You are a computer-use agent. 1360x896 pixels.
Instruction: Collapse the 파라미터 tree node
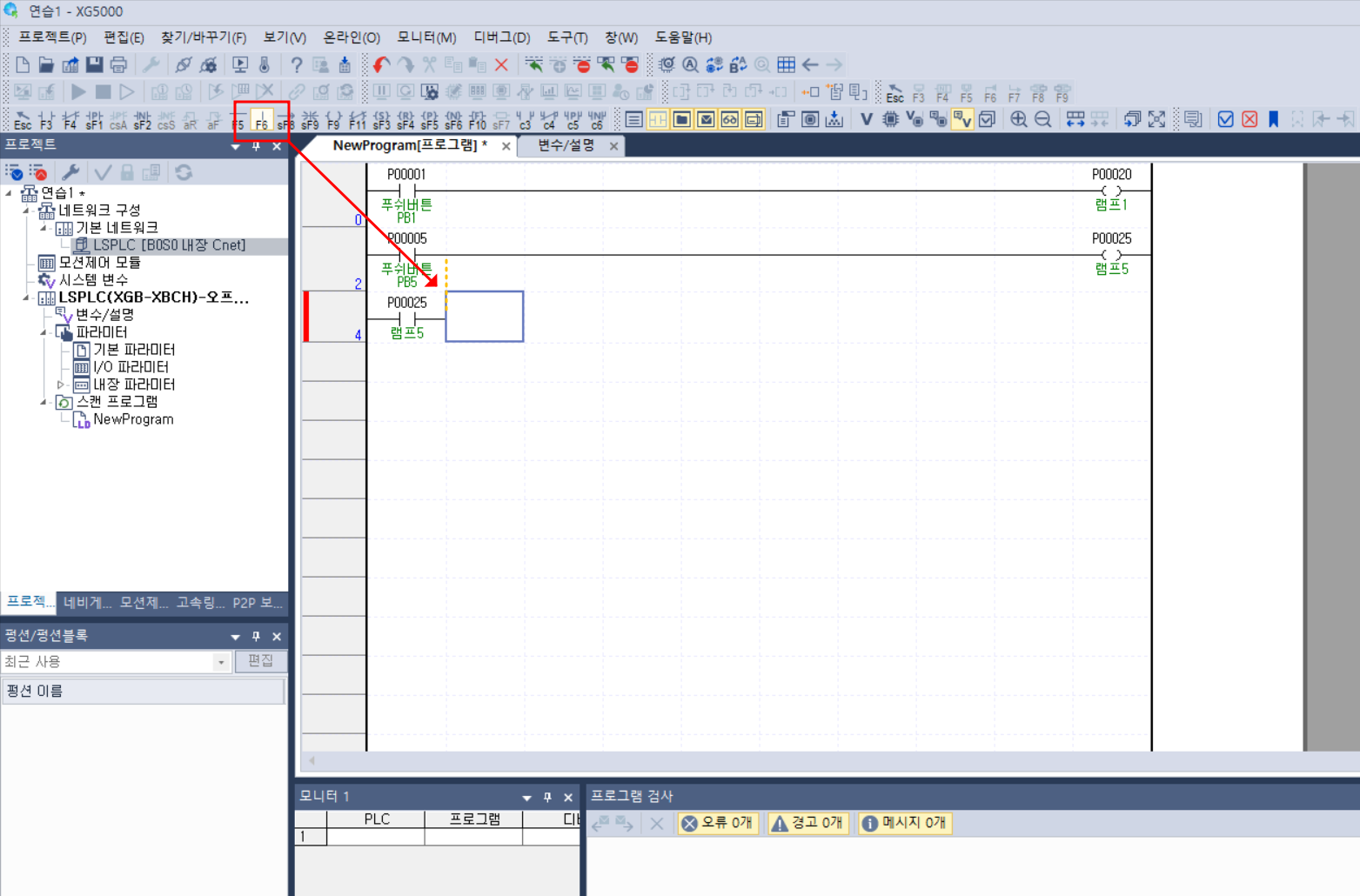[44, 332]
